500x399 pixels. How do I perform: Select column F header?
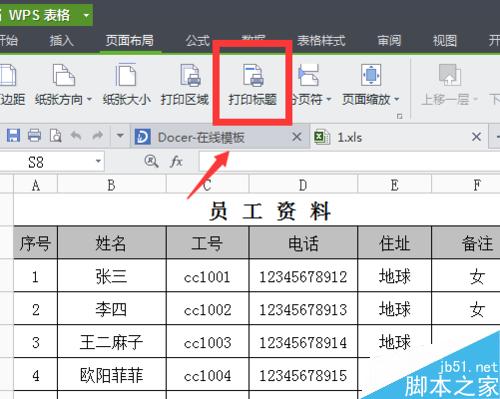(x=466, y=185)
